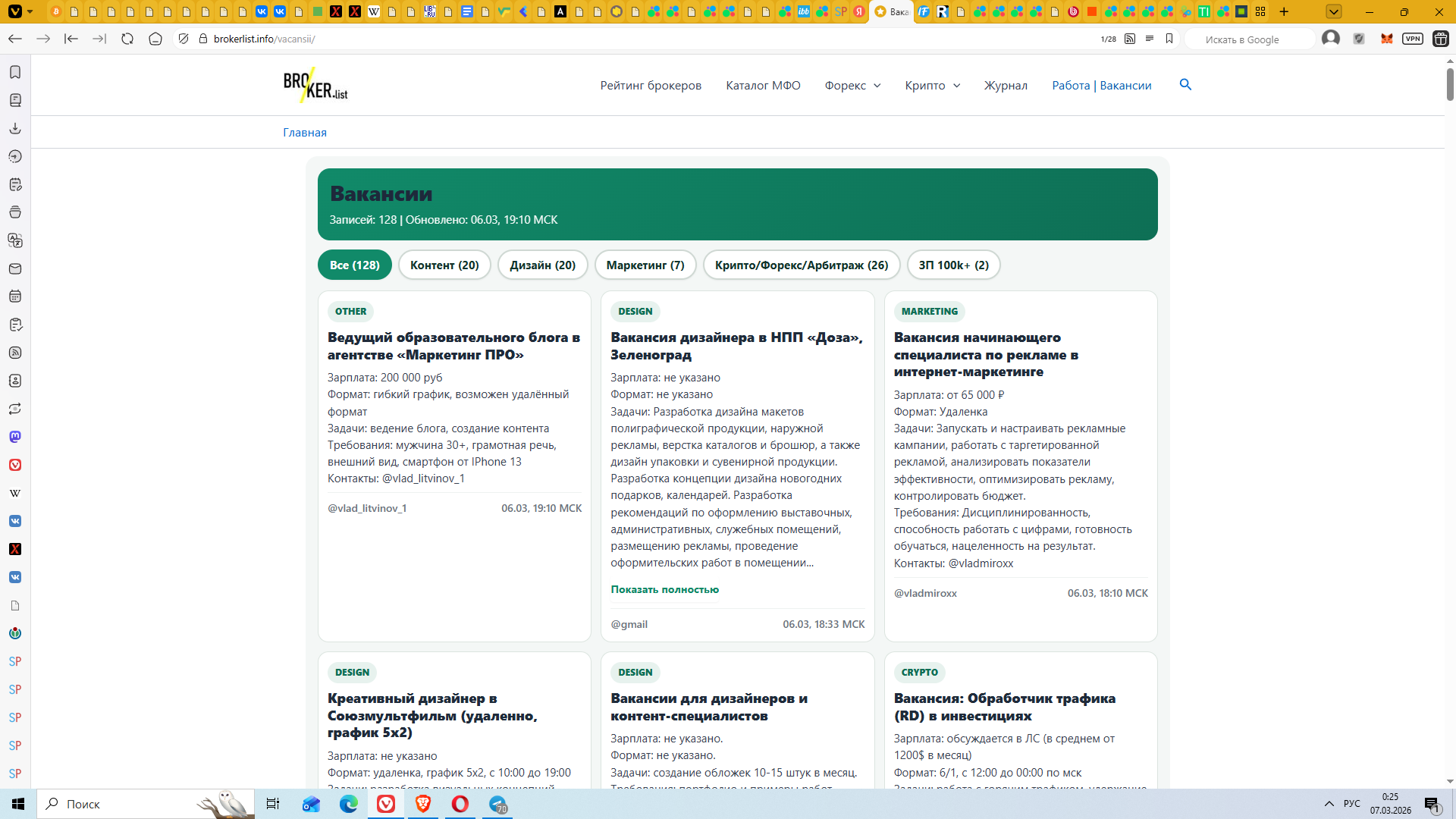Click the Искать в Google search field
The height and width of the screenshot is (819, 1456).
(x=1251, y=39)
